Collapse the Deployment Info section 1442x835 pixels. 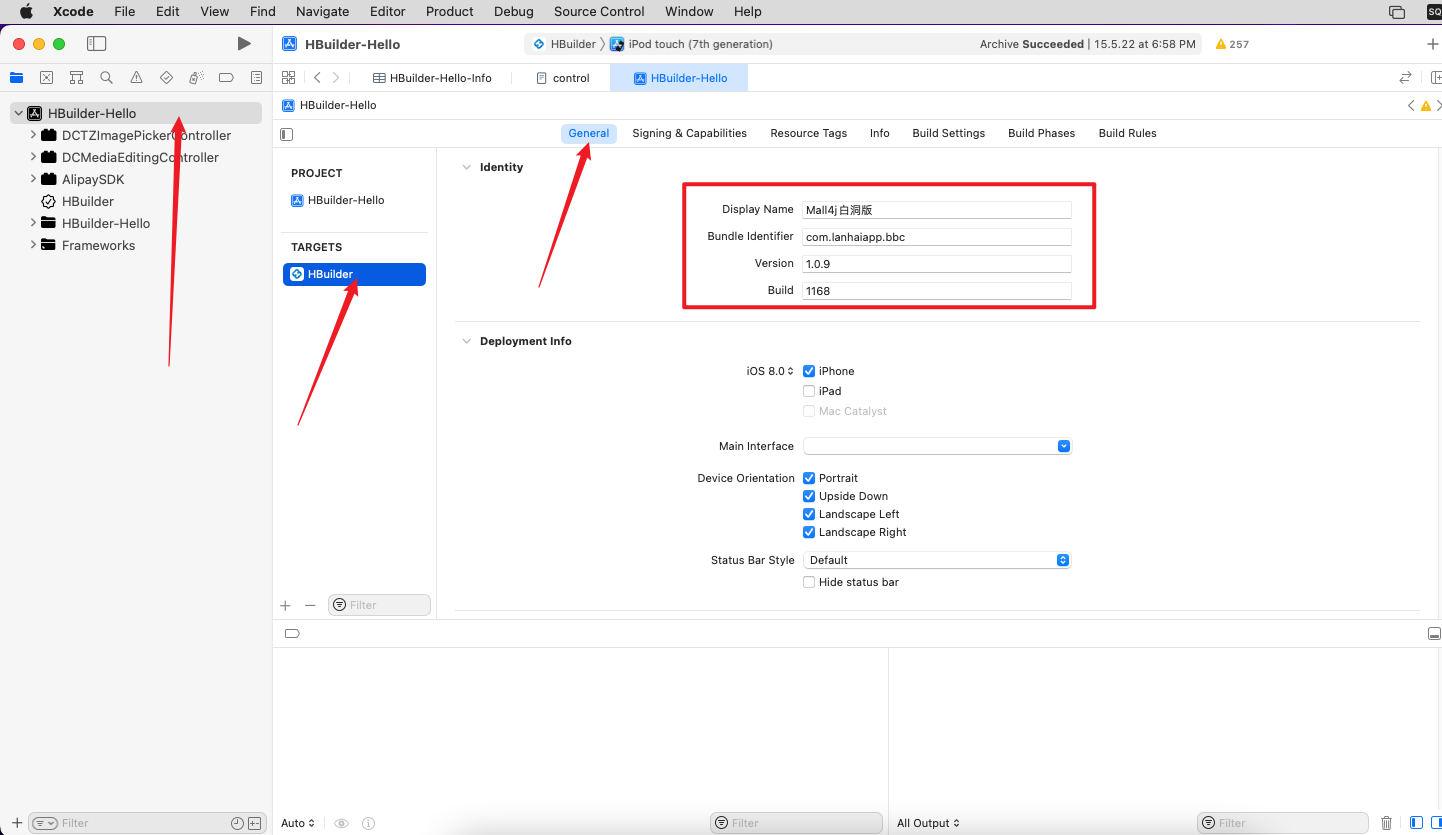pos(466,341)
